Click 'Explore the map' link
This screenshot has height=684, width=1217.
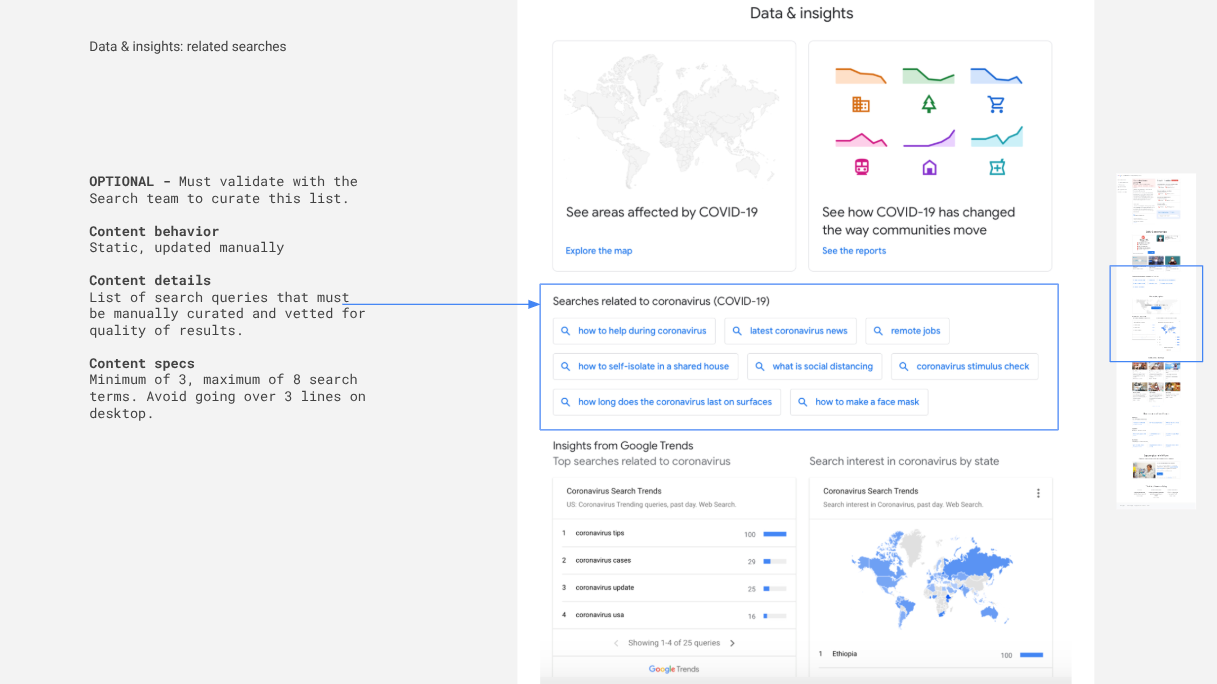coord(599,251)
